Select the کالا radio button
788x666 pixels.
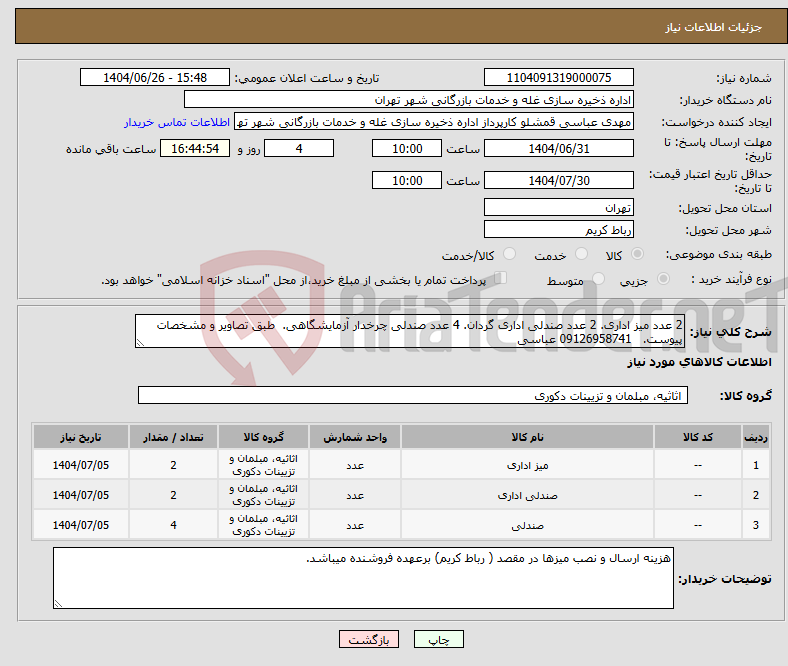(638, 255)
